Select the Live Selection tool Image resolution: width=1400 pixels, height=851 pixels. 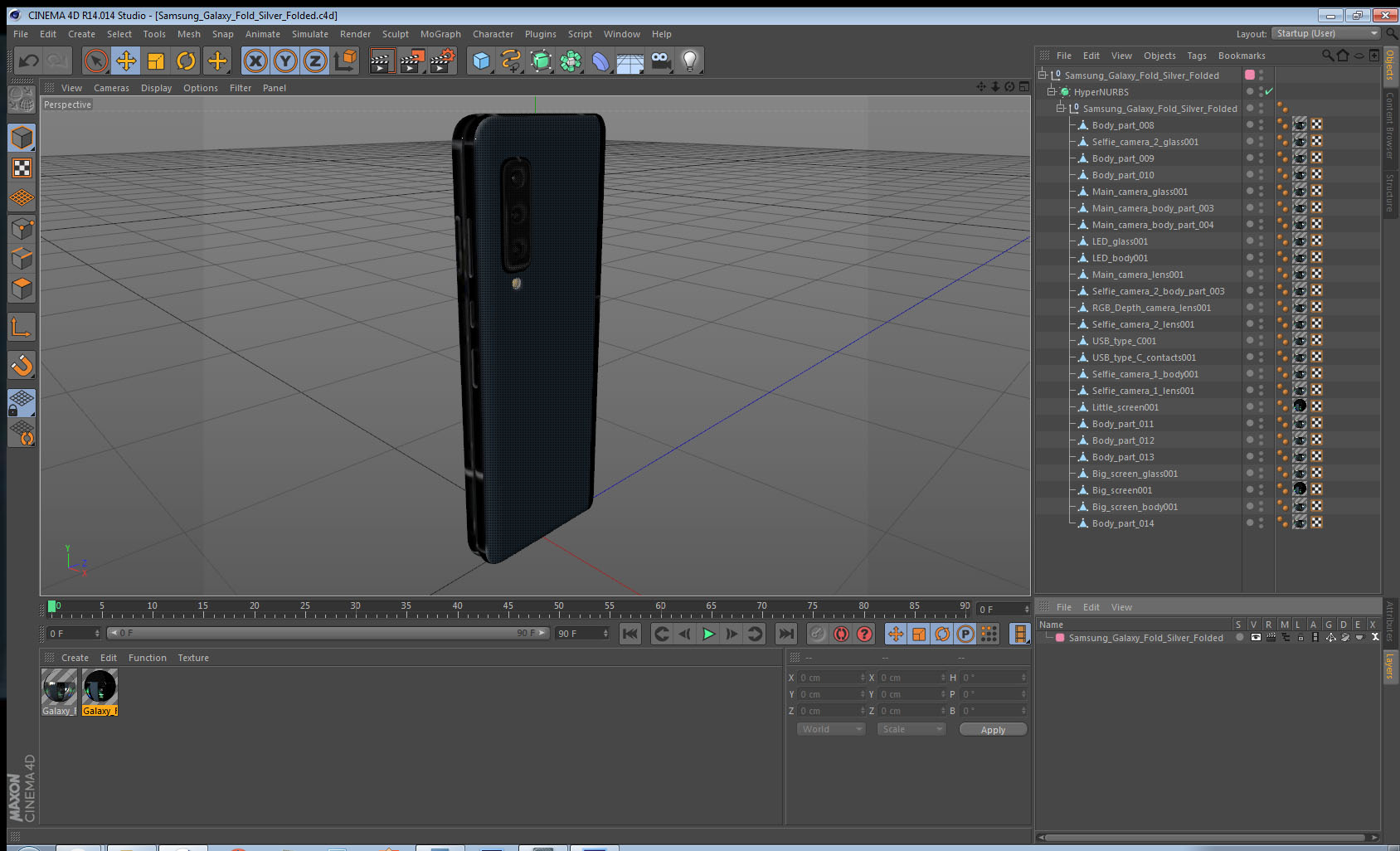point(96,61)
